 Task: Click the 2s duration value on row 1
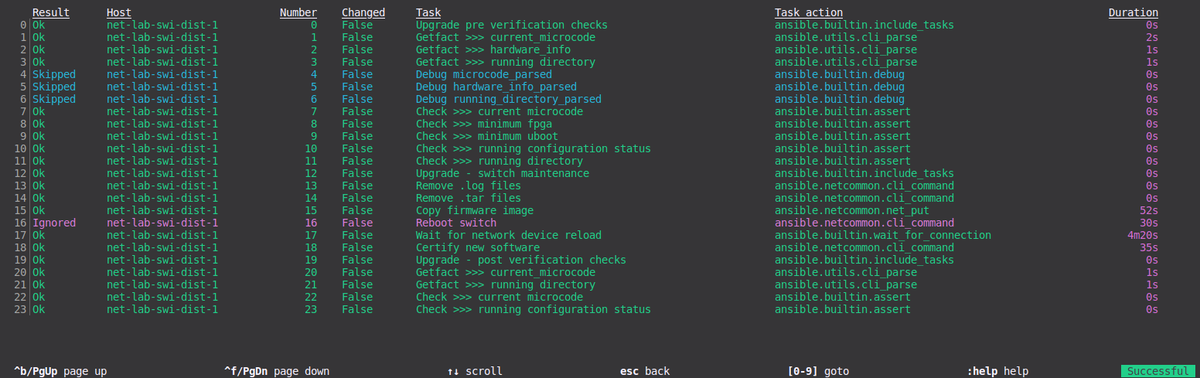[x=1151, y=37]
